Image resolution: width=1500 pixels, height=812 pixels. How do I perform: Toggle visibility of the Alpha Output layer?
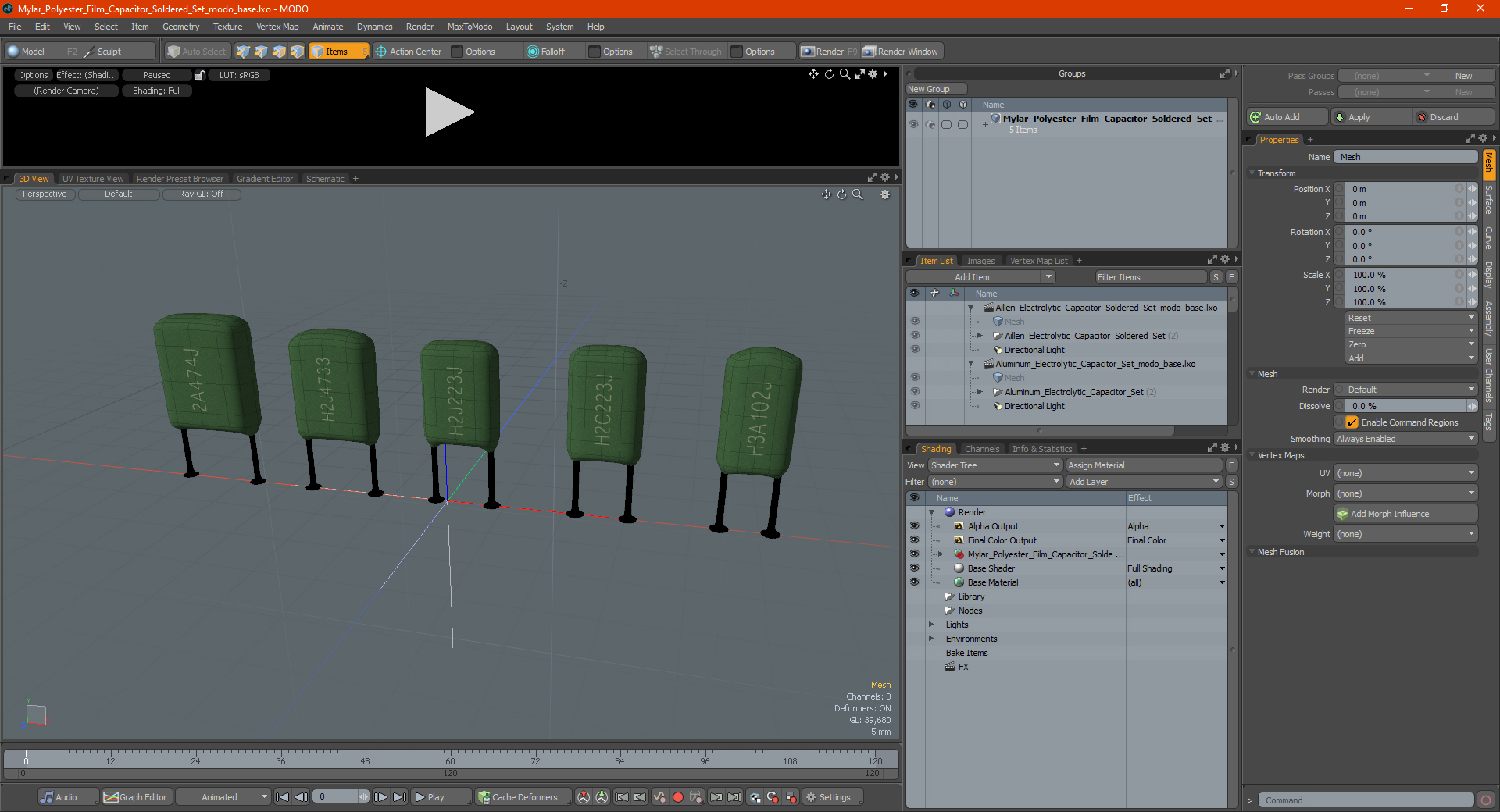[x=914, y=526]
